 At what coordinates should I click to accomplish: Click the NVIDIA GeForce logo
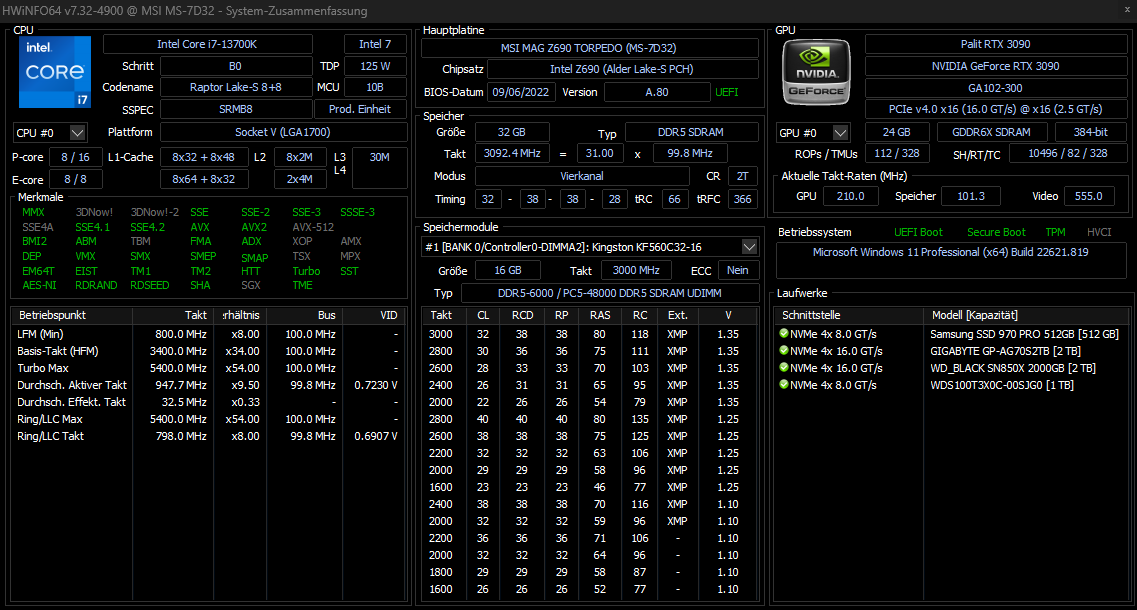pos(816,72)
